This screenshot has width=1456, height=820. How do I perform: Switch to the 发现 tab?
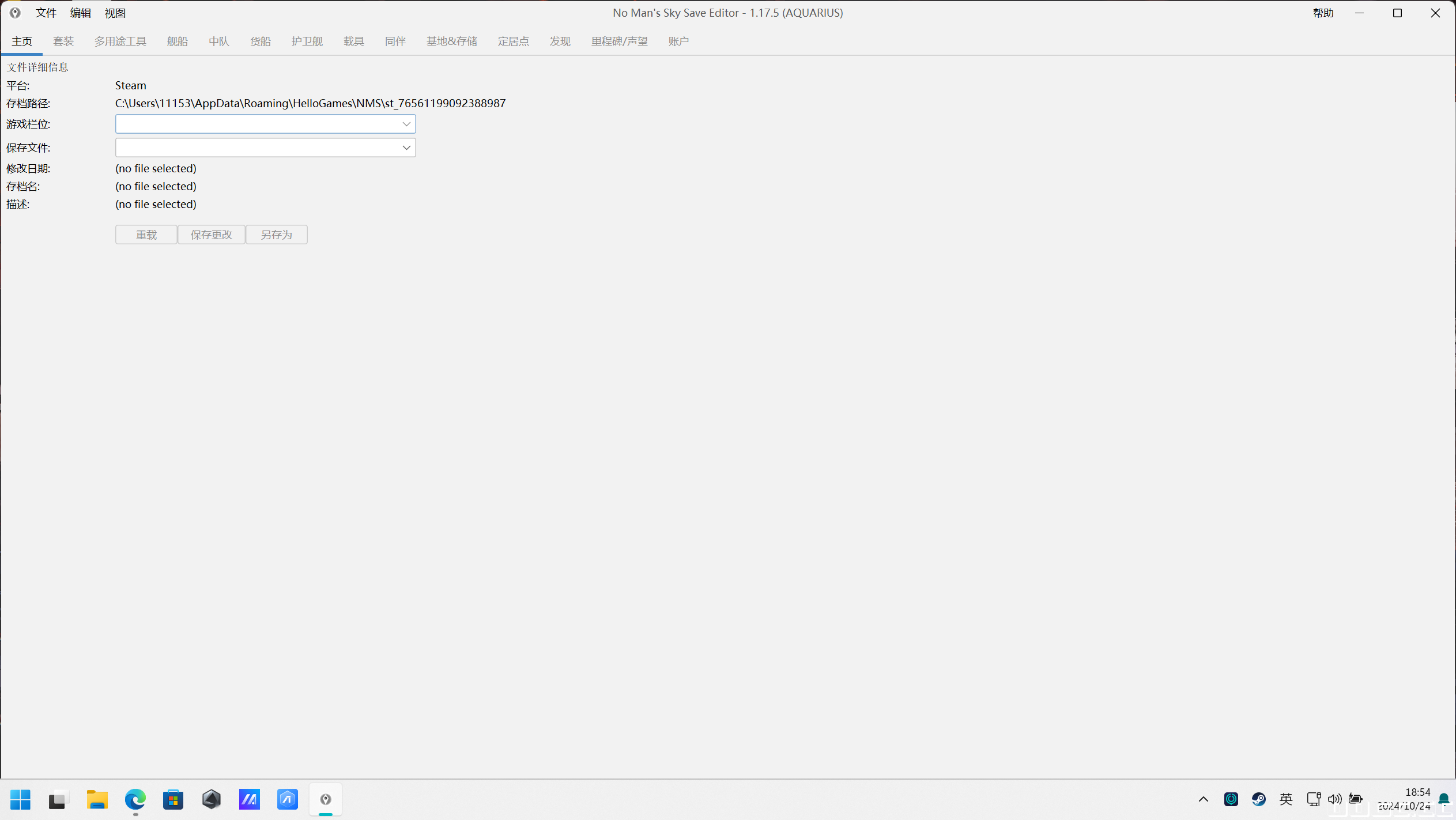tap(560, 41)
